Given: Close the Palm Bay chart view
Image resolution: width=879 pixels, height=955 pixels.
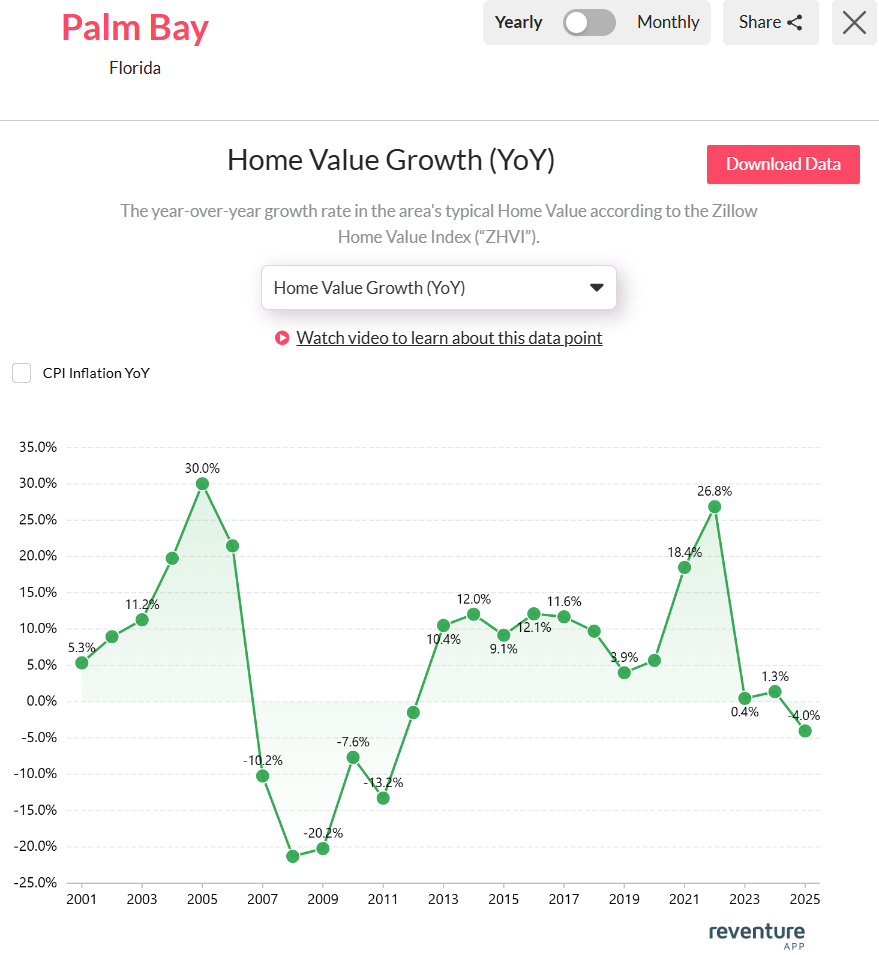Looking at the screenshot, I should coord(853,22).
